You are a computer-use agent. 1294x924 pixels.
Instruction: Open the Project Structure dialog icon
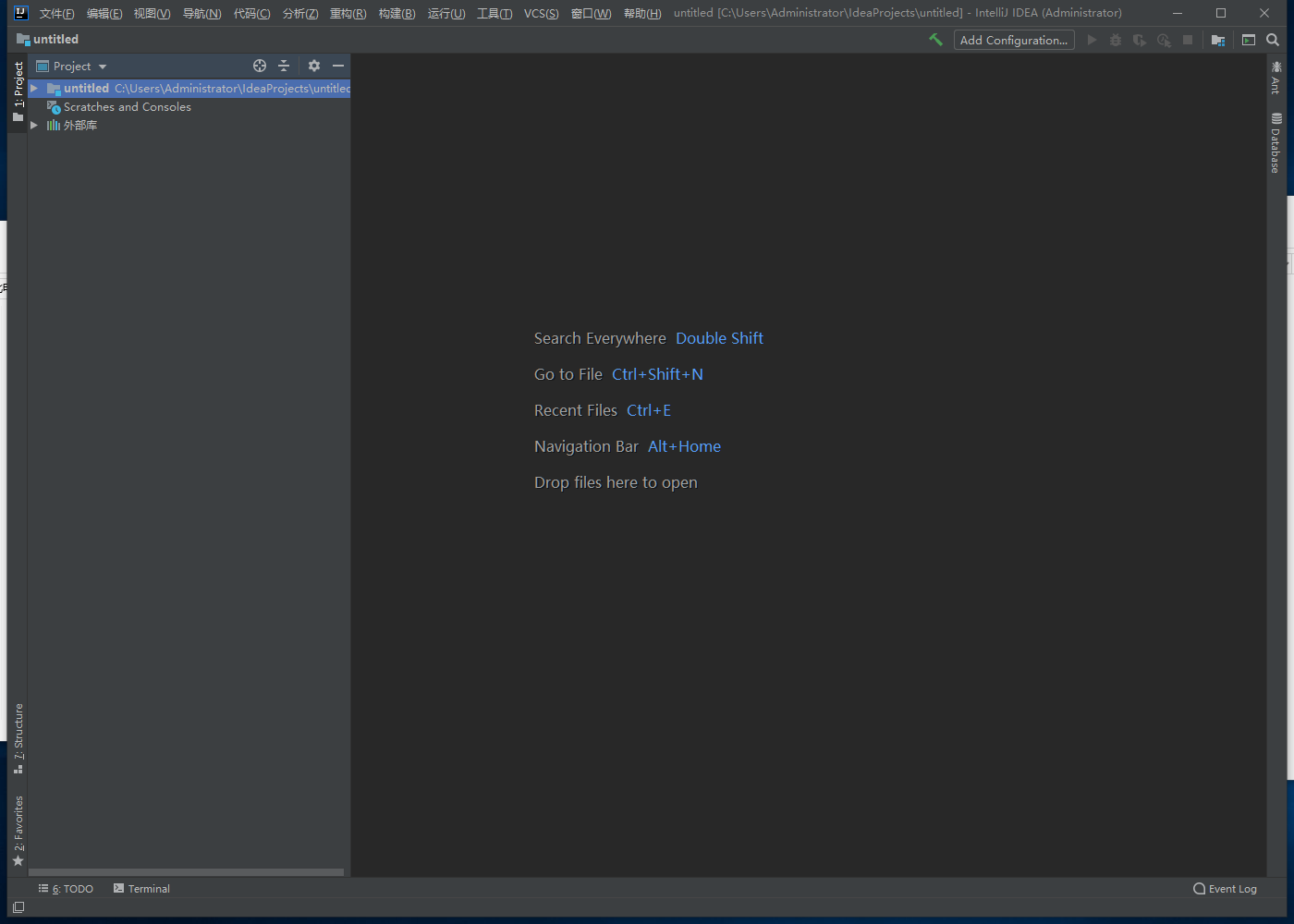[x=1218, y=40]
